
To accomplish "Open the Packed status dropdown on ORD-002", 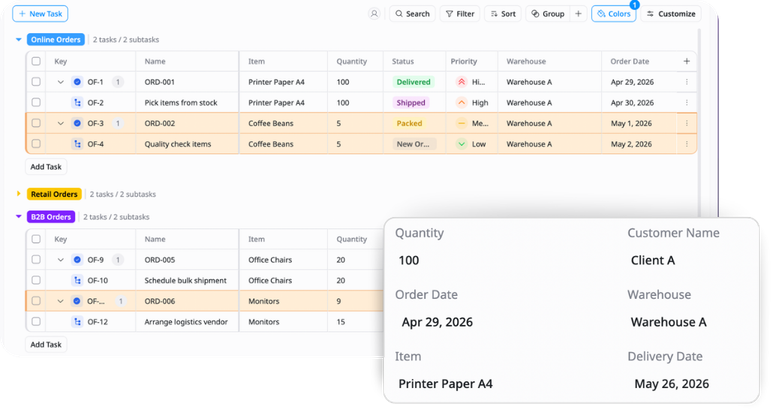I will 409,123.
